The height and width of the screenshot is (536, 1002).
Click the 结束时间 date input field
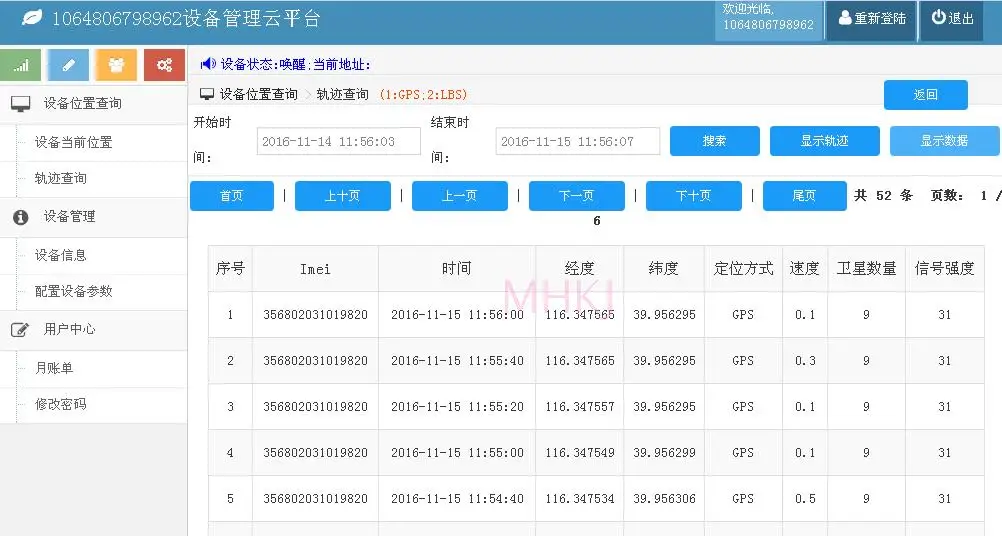(578, 141)
